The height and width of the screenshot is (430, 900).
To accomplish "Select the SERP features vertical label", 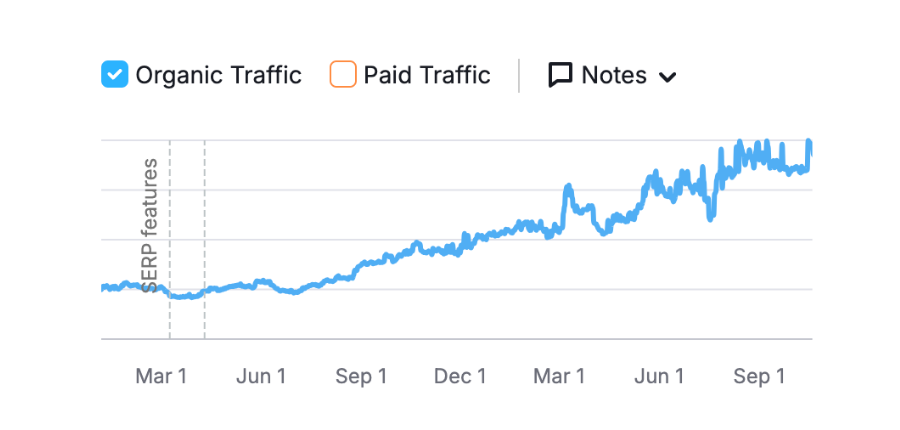I will click(150, 226).
